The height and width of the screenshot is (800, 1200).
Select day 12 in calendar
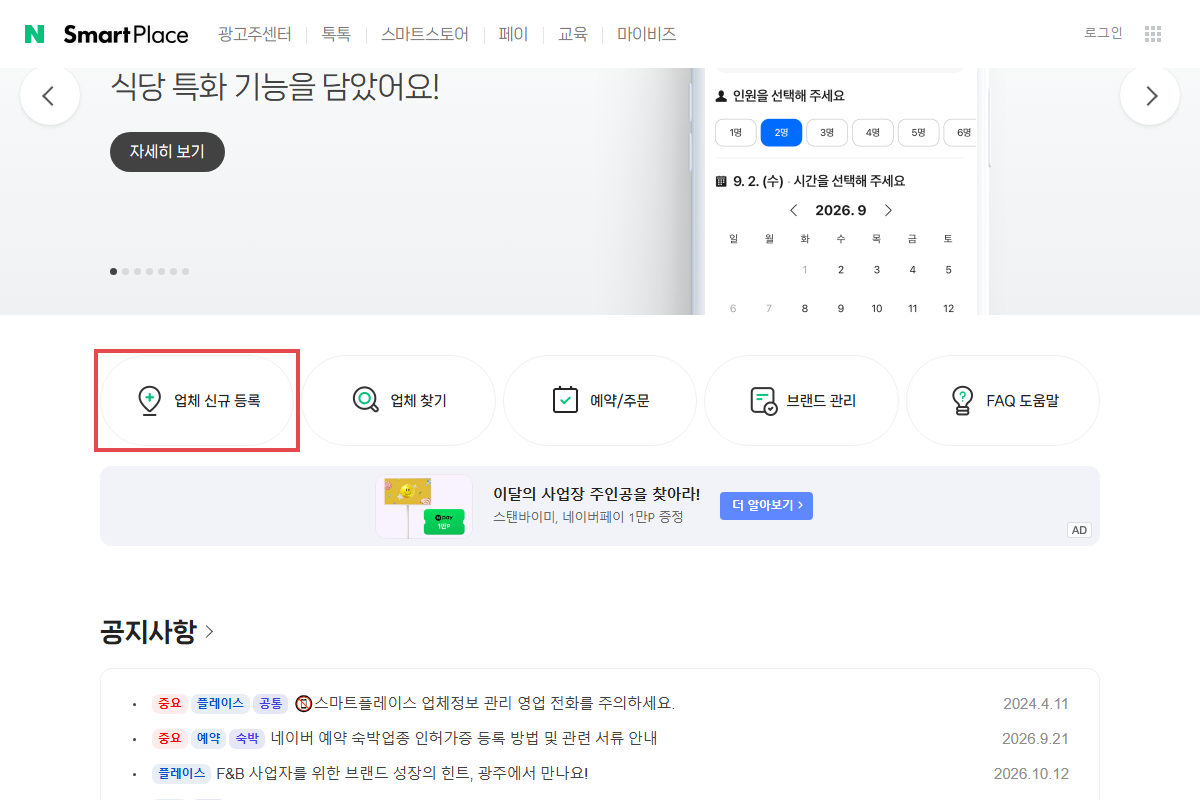click(x=948, y=309)
